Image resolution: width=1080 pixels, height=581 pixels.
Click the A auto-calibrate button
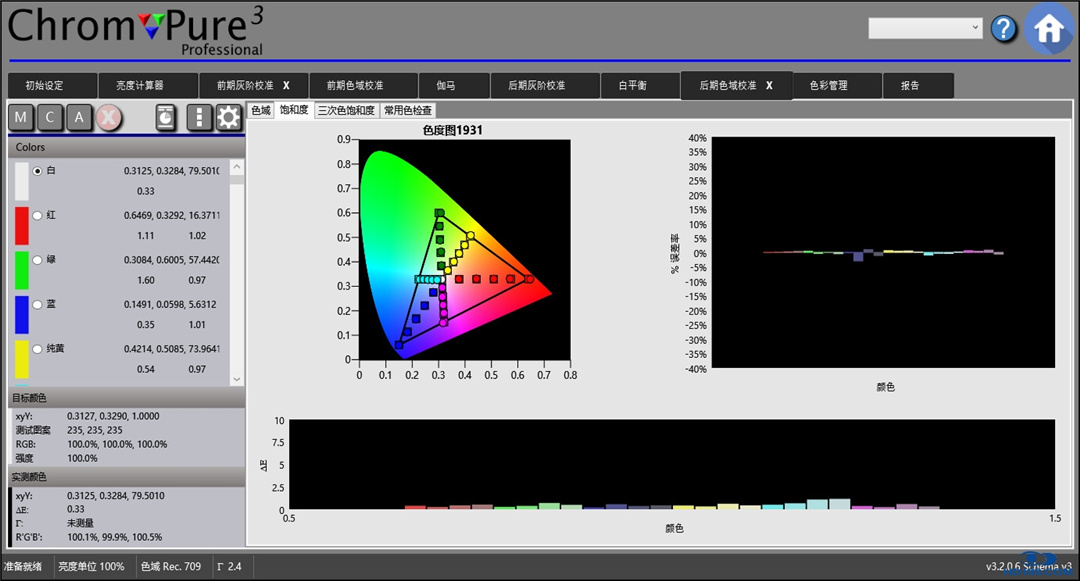80,118
